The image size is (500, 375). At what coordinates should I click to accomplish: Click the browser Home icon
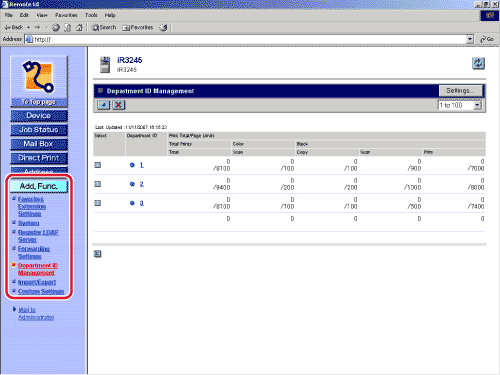pyautogui.click(x=79, y=27)
